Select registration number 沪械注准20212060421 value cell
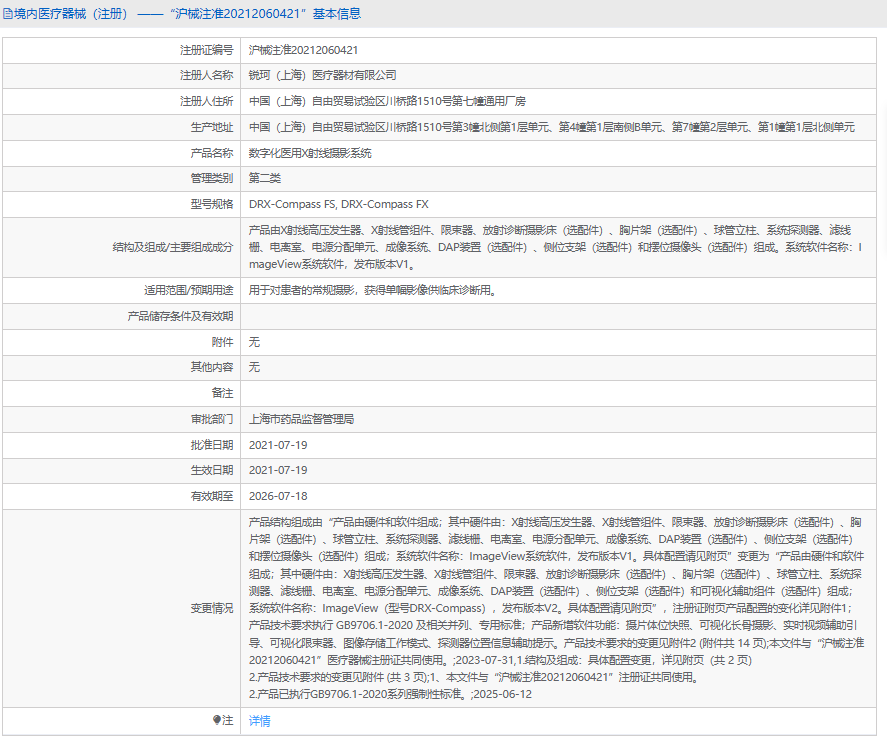Image resolution: width=887 pixels, height=743 pixels. 303,50
